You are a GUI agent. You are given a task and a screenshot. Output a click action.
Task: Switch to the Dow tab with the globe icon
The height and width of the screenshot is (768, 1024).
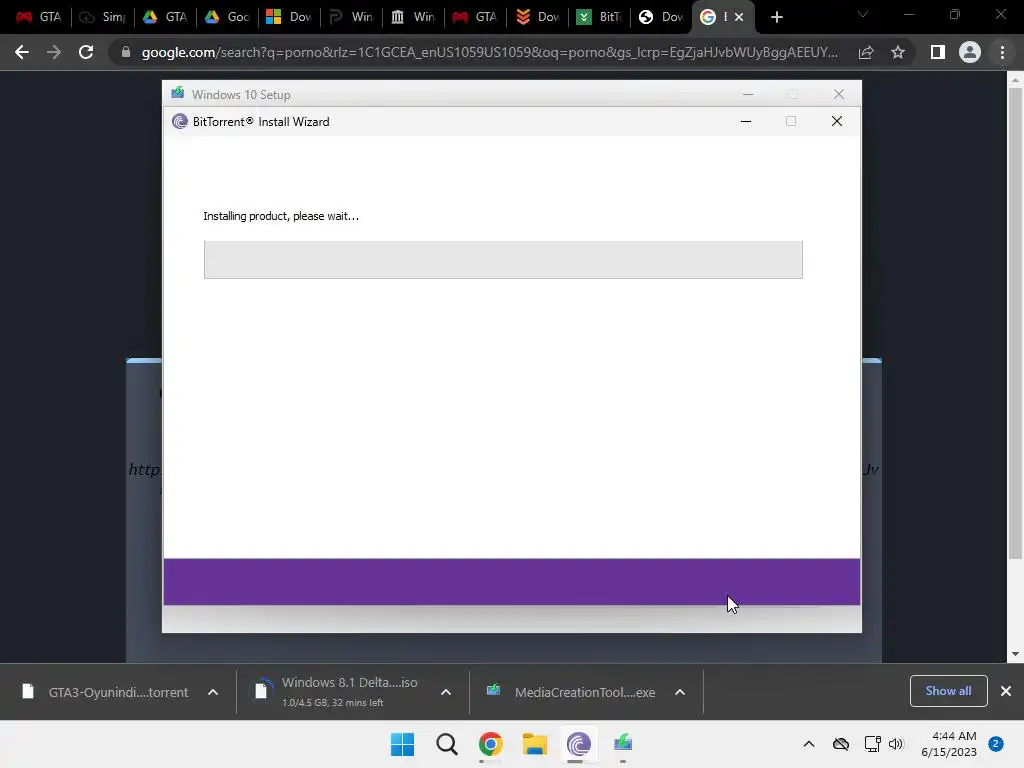point(661,17)
